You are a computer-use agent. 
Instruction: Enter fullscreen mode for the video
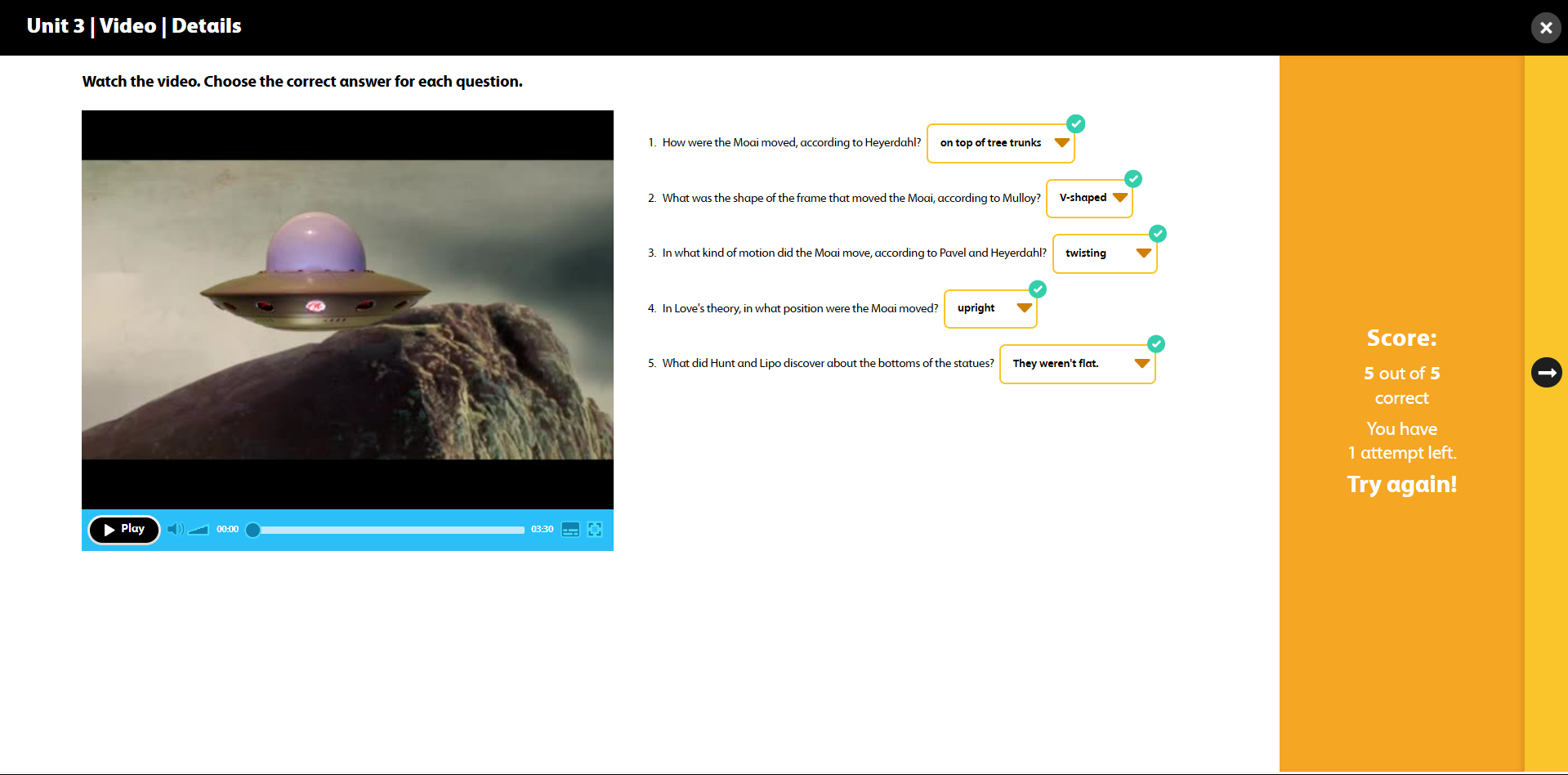click(595, 530)
